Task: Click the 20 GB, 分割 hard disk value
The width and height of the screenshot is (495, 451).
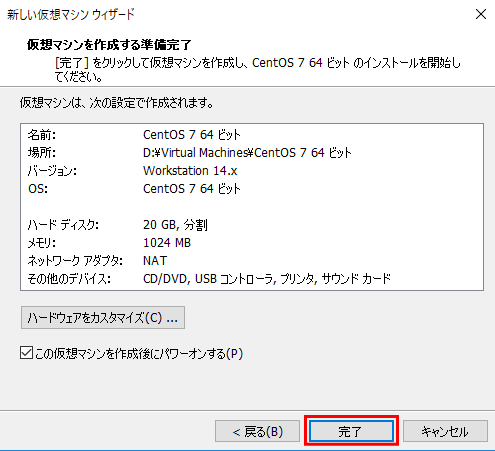Action: pos(175,225)
